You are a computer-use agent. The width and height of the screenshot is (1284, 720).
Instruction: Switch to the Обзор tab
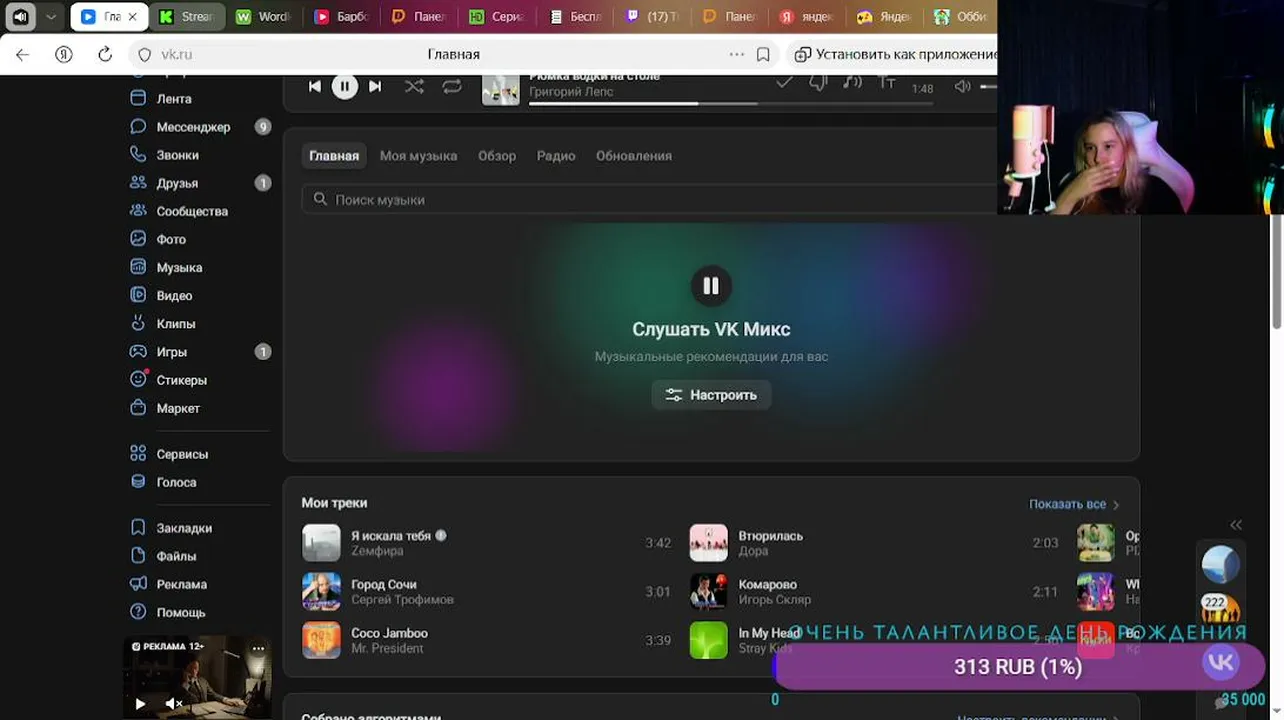point(497,156)
